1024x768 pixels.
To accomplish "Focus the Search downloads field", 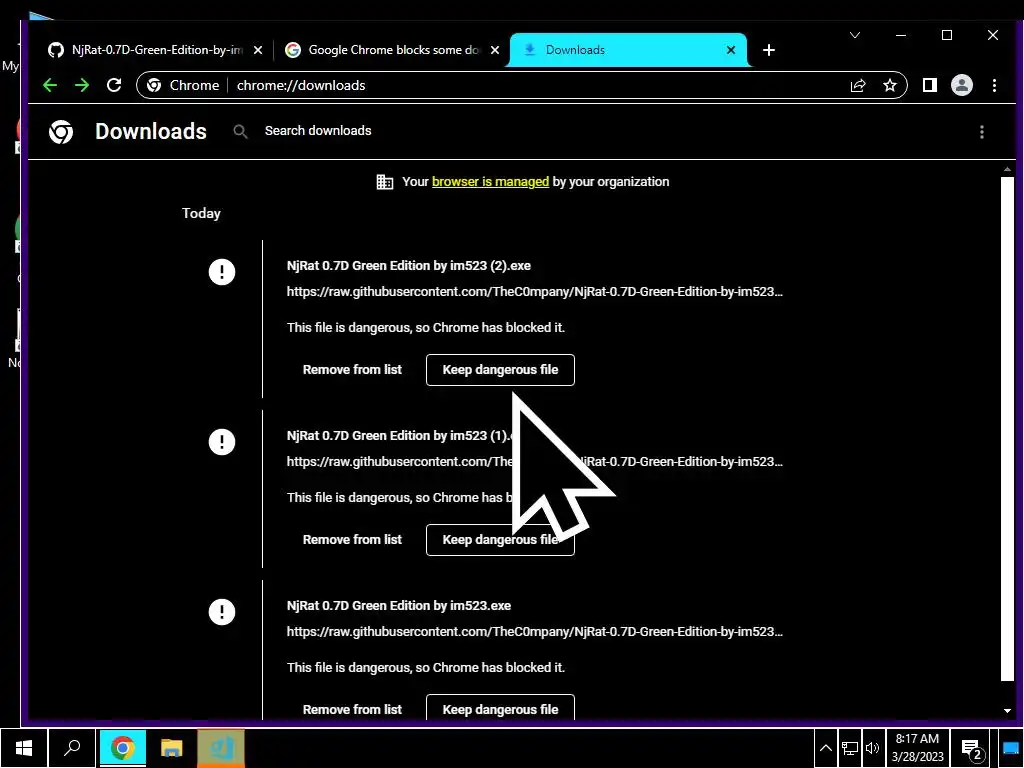I will [x=317, y=131].
